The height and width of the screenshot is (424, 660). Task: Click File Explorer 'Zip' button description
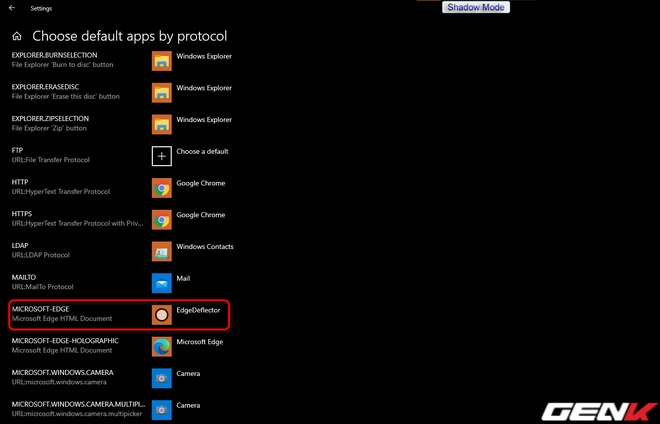pos(49,128)
